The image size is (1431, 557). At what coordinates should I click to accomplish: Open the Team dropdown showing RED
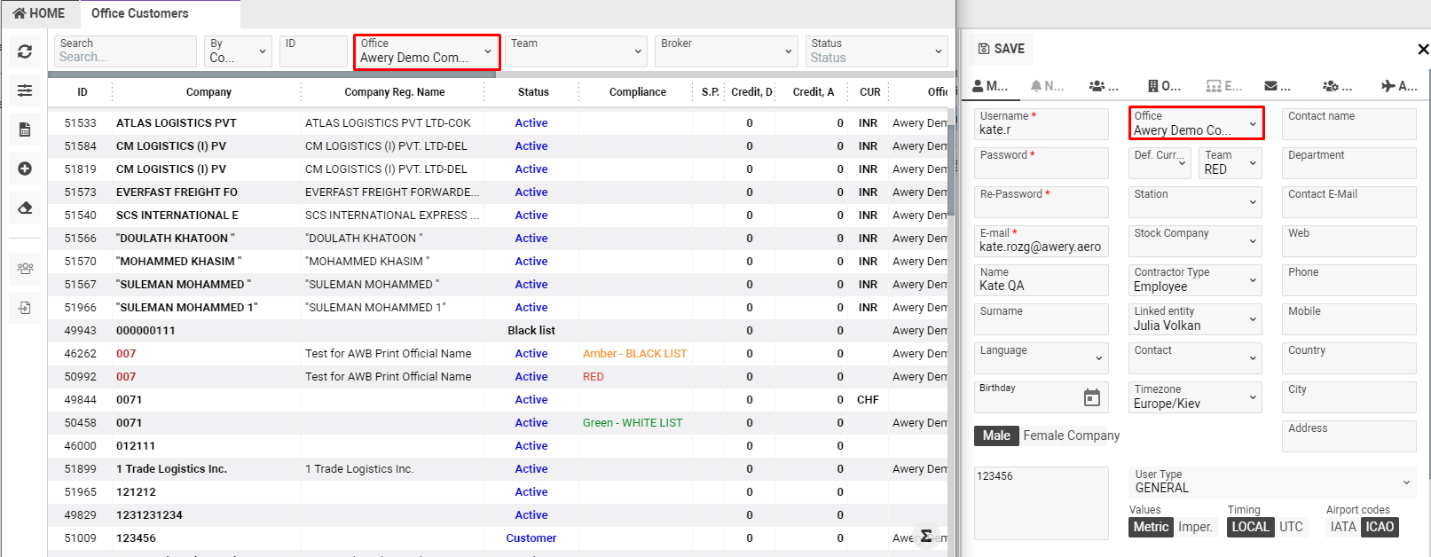[1231, 162]
